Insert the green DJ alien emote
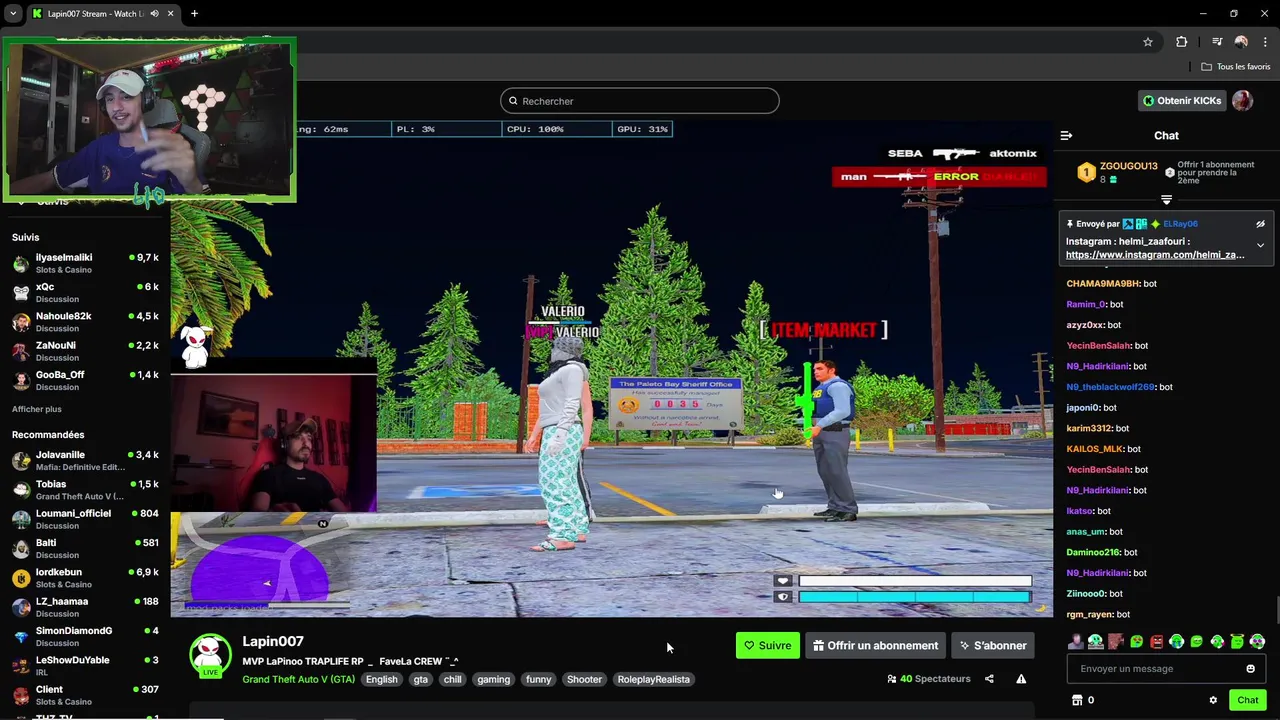Screen dimensions: 1280x720 click(x=1096, y=641)
